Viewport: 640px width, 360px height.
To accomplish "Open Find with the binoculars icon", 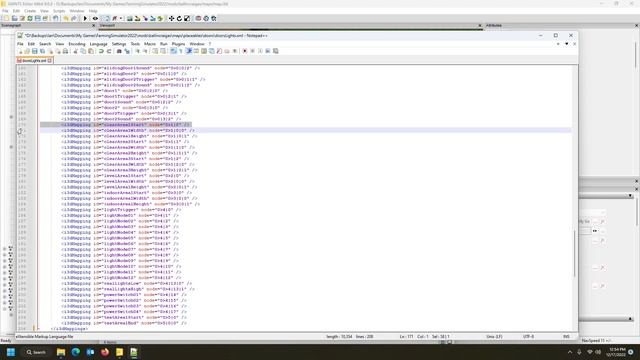I will point(119,51).
